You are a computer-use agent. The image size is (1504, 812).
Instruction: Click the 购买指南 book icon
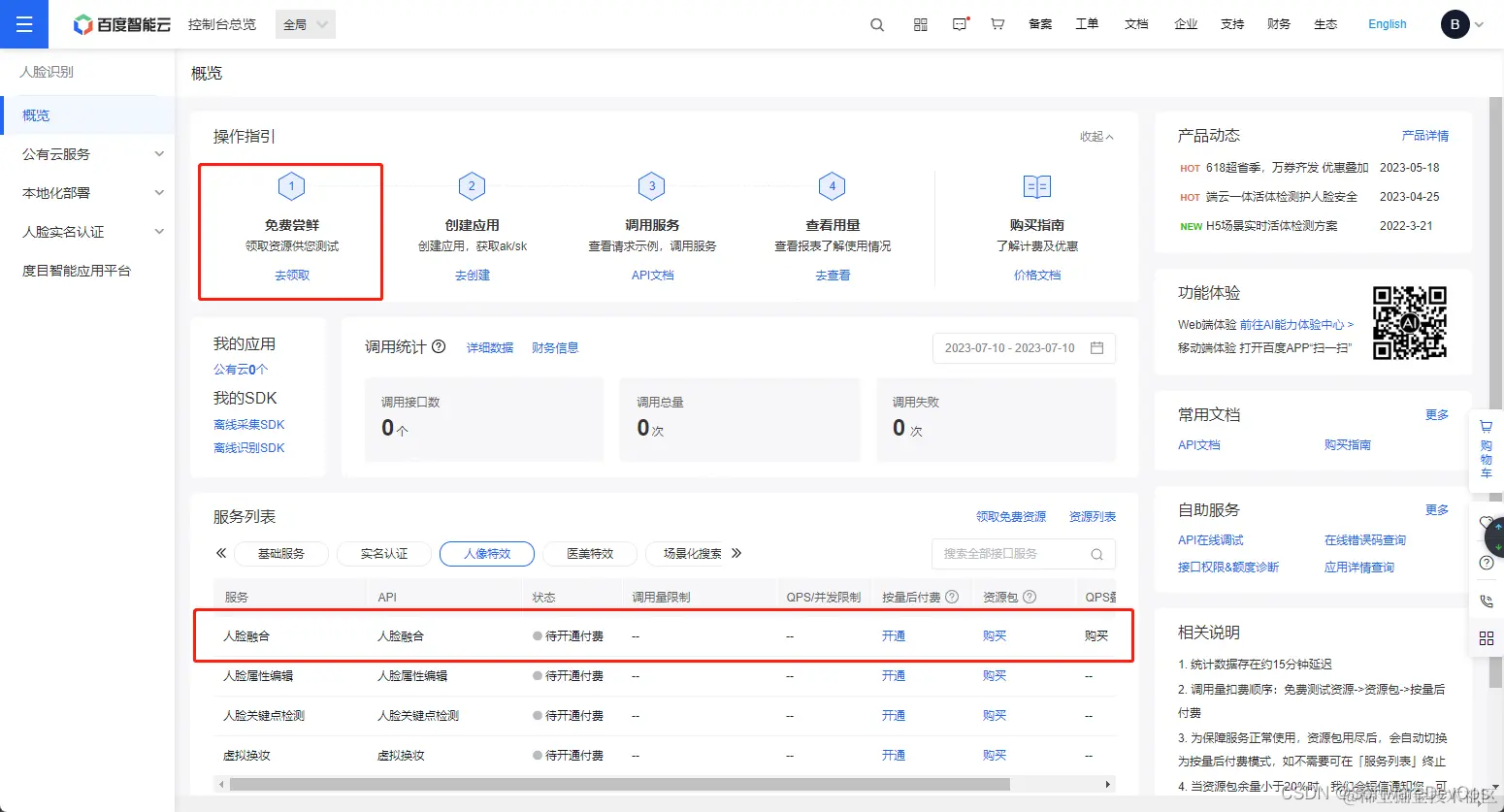point(1037,186)
